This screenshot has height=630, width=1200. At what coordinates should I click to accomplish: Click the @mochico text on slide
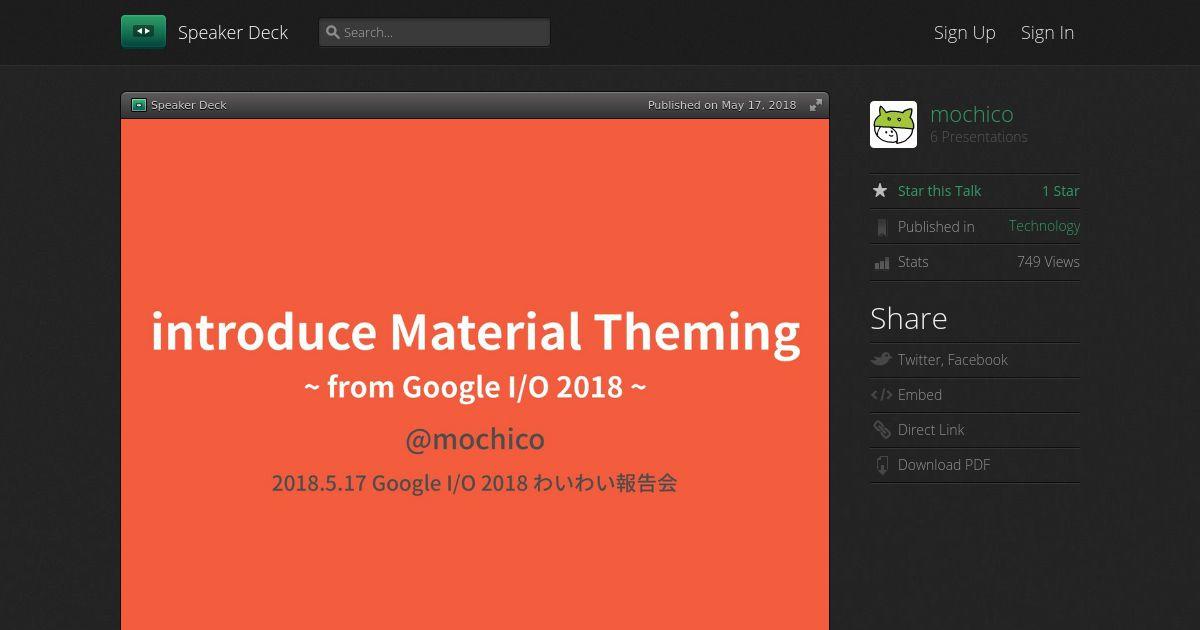(x=475, y=440)
